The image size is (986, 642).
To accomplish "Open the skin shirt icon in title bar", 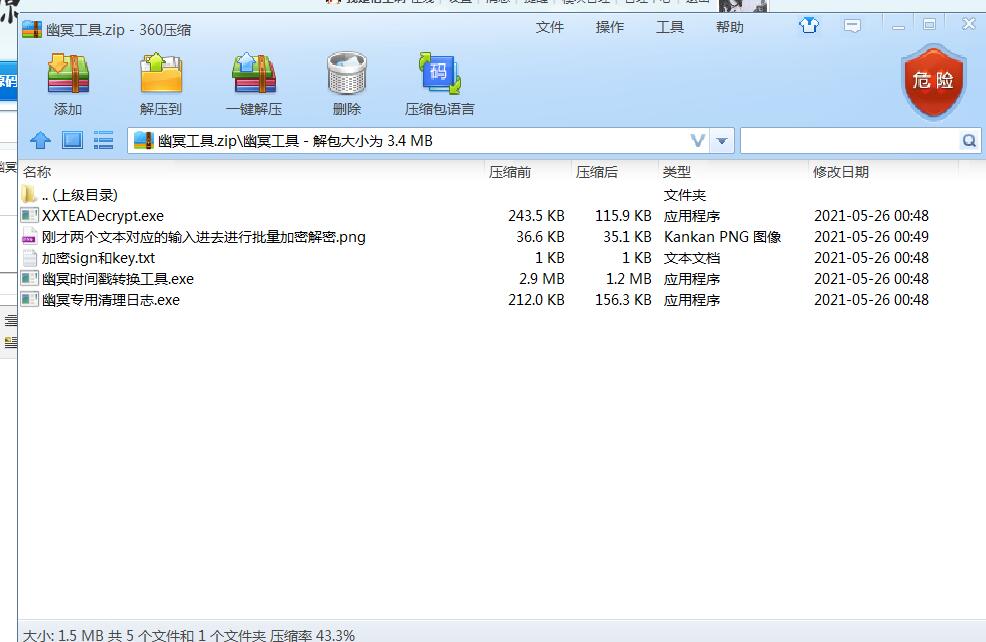I will click(x=809, y=26).
